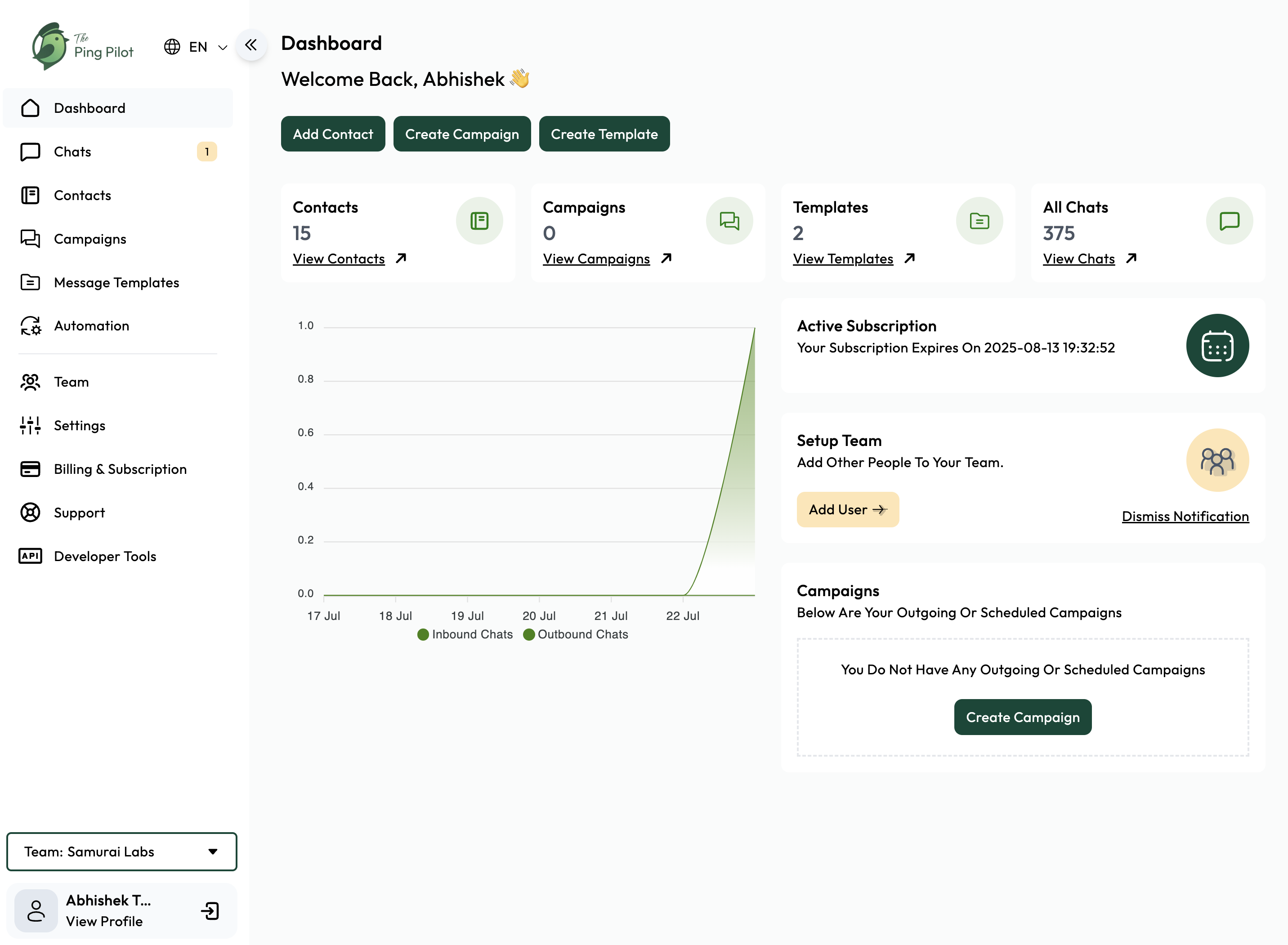The image size is (1288, 945).
Task: Click the Settings sliders icon
Action: tap(30, 425)
